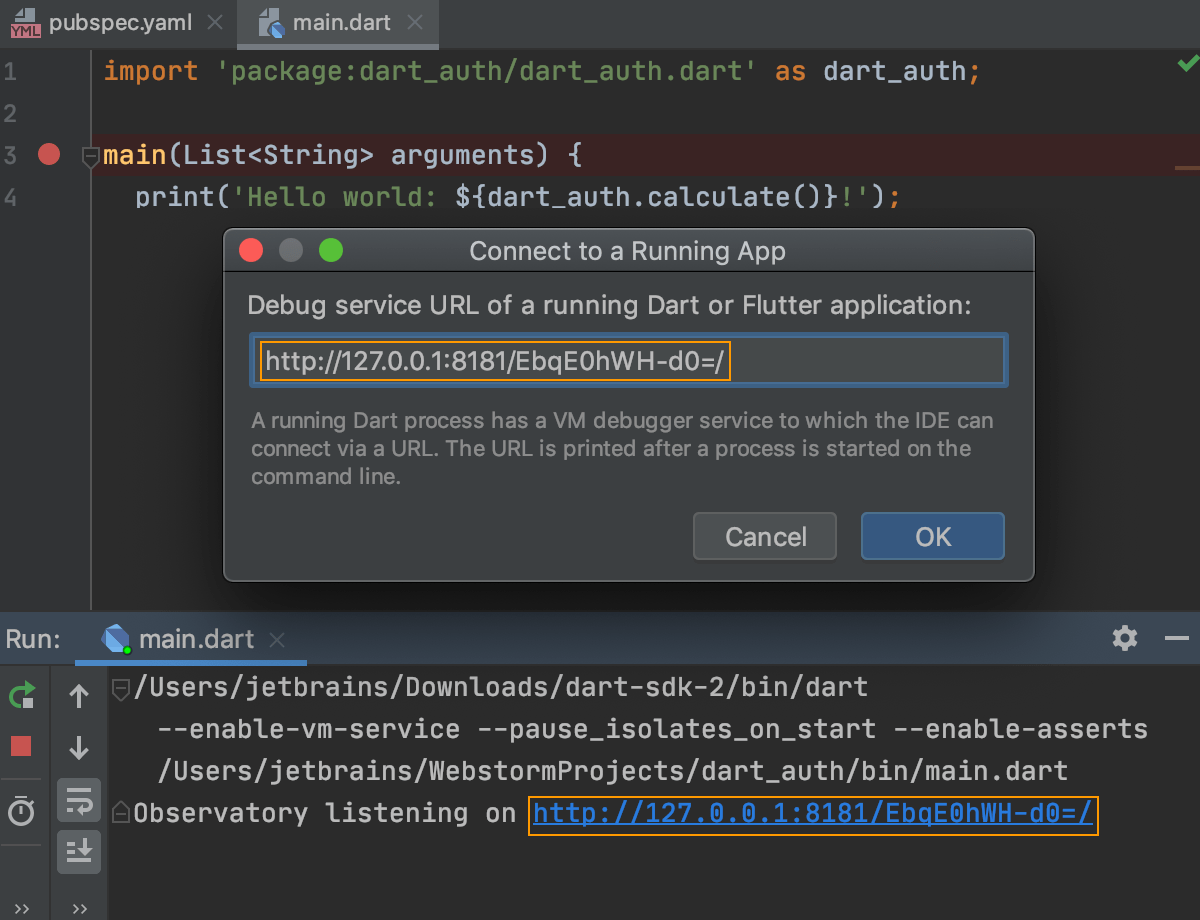Toggle soft-wrap in the console
The width and height of the screenshot is (1200, 920).
click(79, 801)
